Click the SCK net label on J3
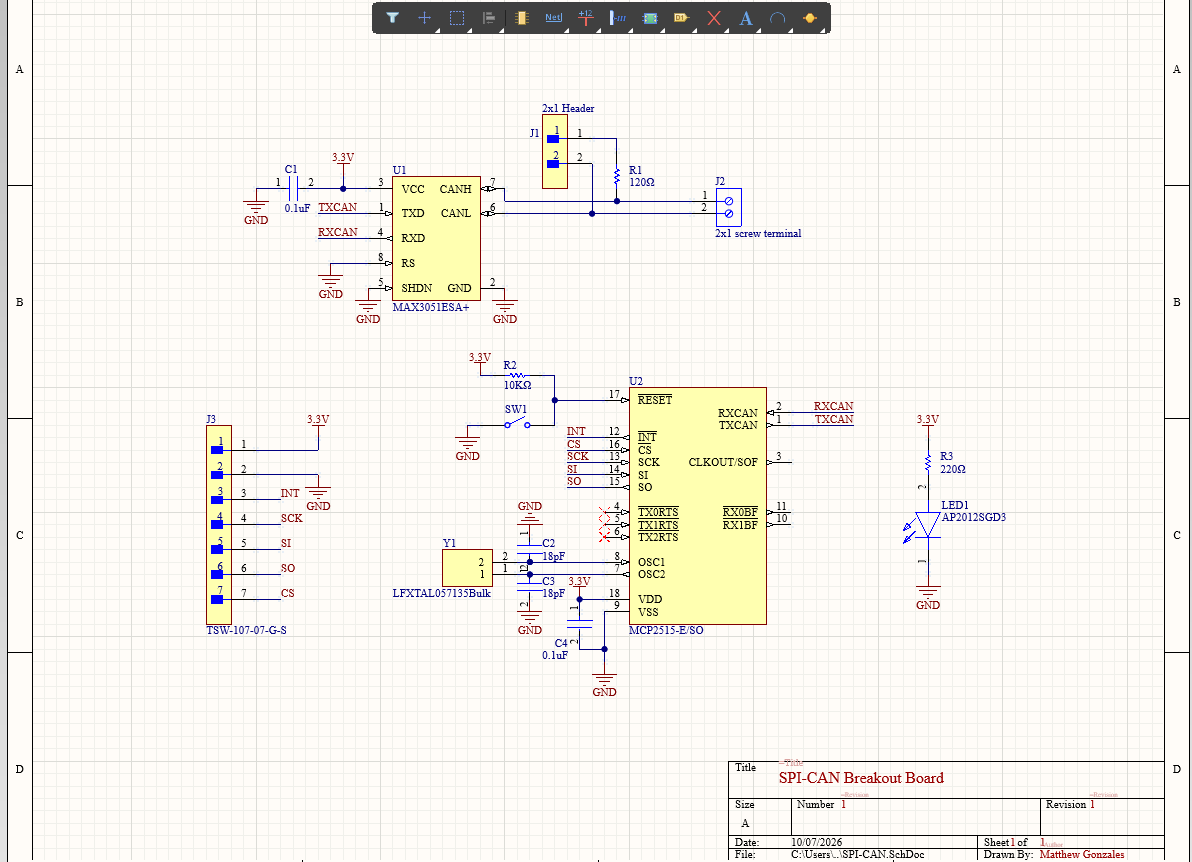The height and width of the screenshot is (862, 1192). (x=292, y=518)
